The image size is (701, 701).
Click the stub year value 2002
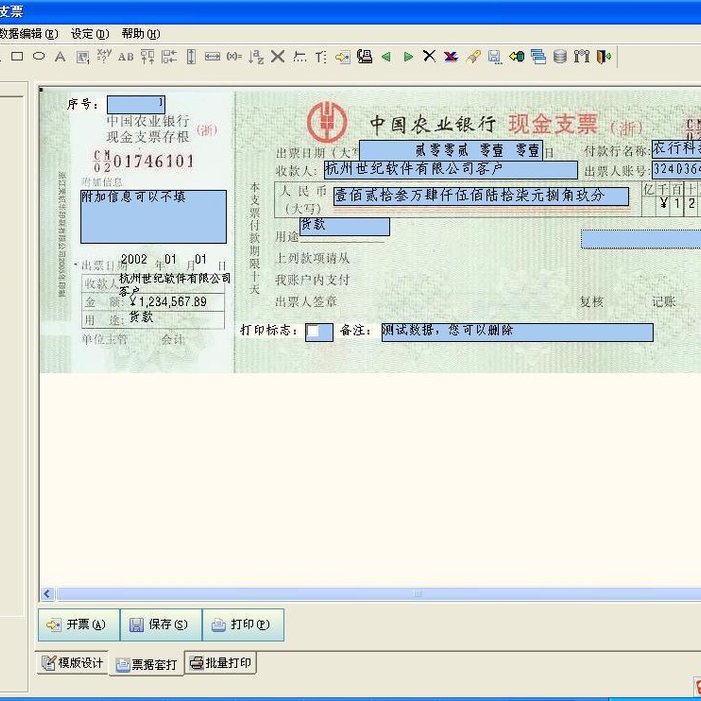tap(134, 259)
